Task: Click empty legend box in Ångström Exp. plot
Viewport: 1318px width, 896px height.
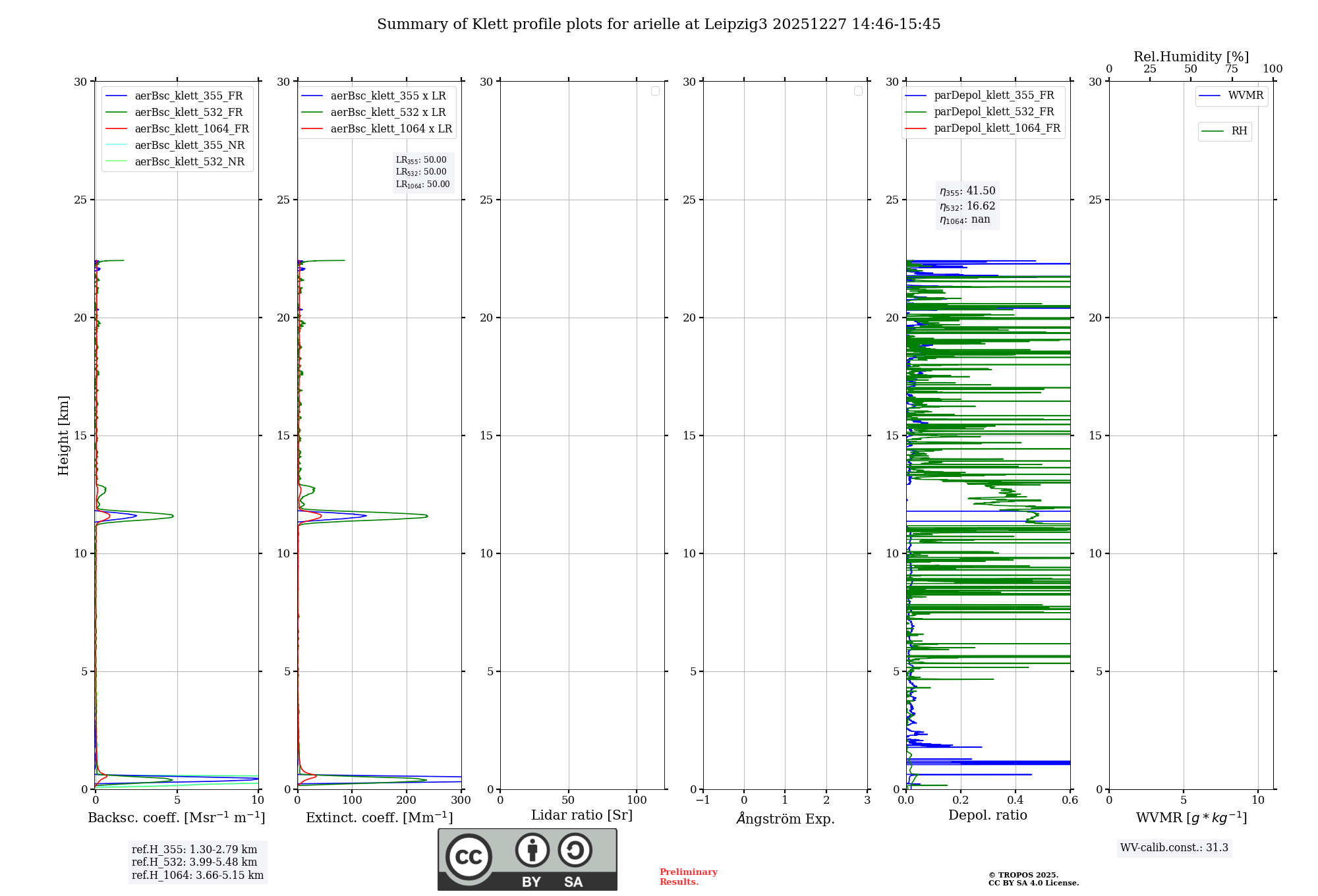Action: click(x=858, y=91)
